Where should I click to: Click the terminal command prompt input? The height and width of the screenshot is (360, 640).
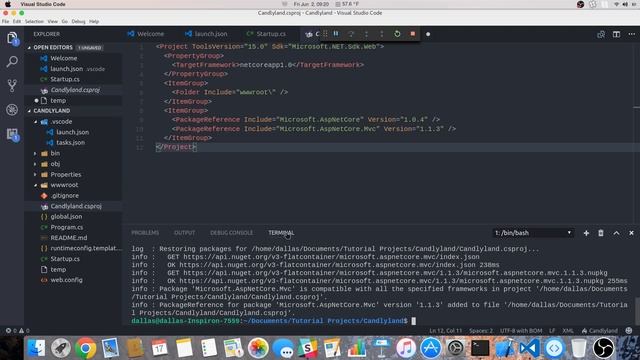point(414,321)
